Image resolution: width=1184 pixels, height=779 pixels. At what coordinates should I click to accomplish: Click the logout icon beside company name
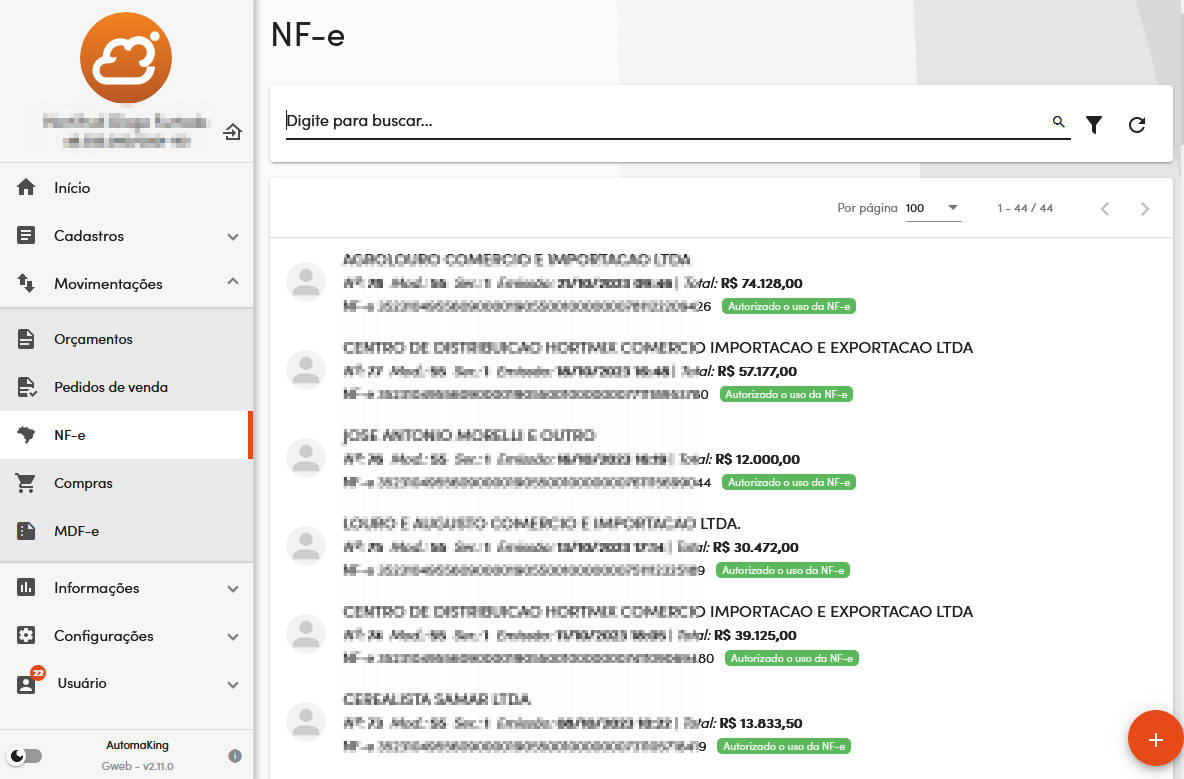(232, 131)
